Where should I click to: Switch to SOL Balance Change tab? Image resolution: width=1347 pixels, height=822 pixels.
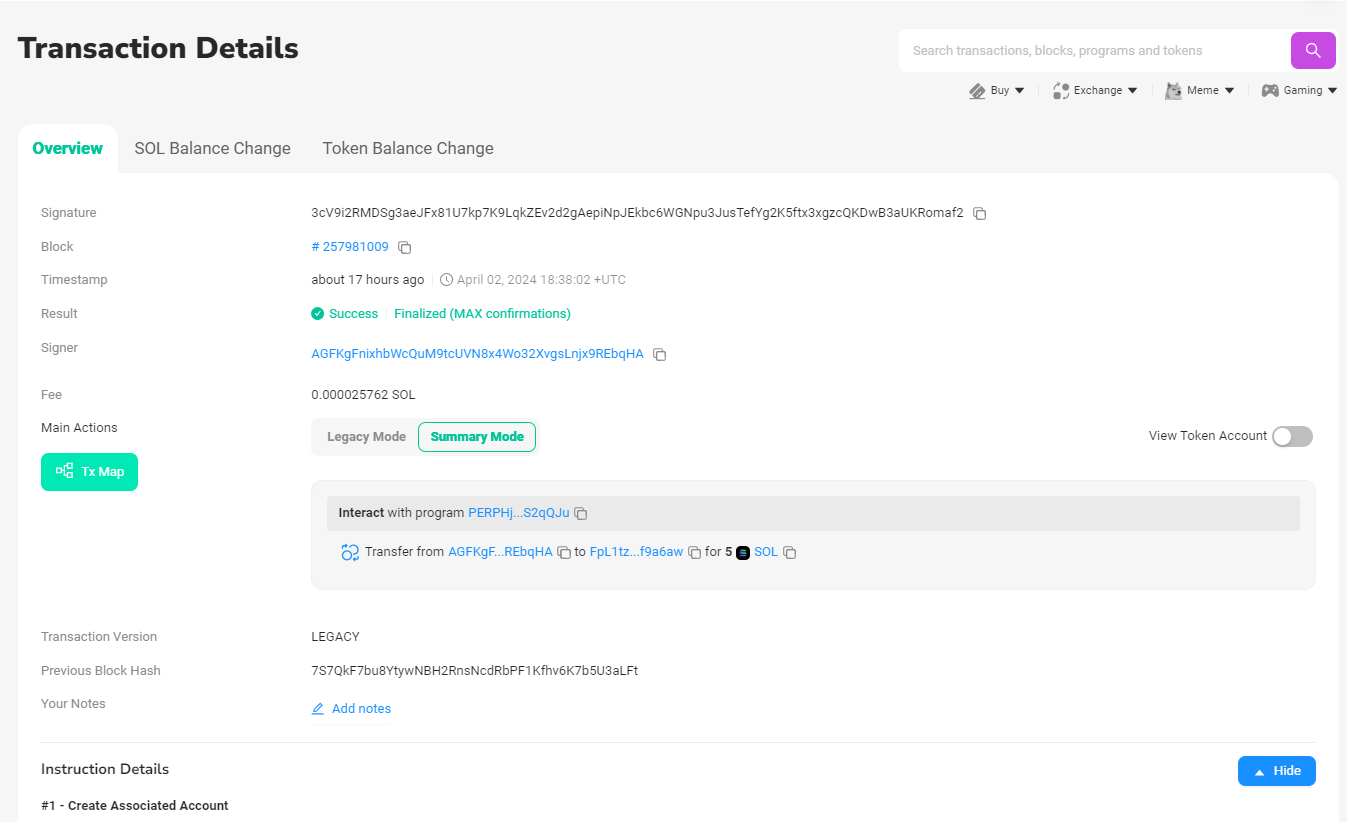[212, 148]
